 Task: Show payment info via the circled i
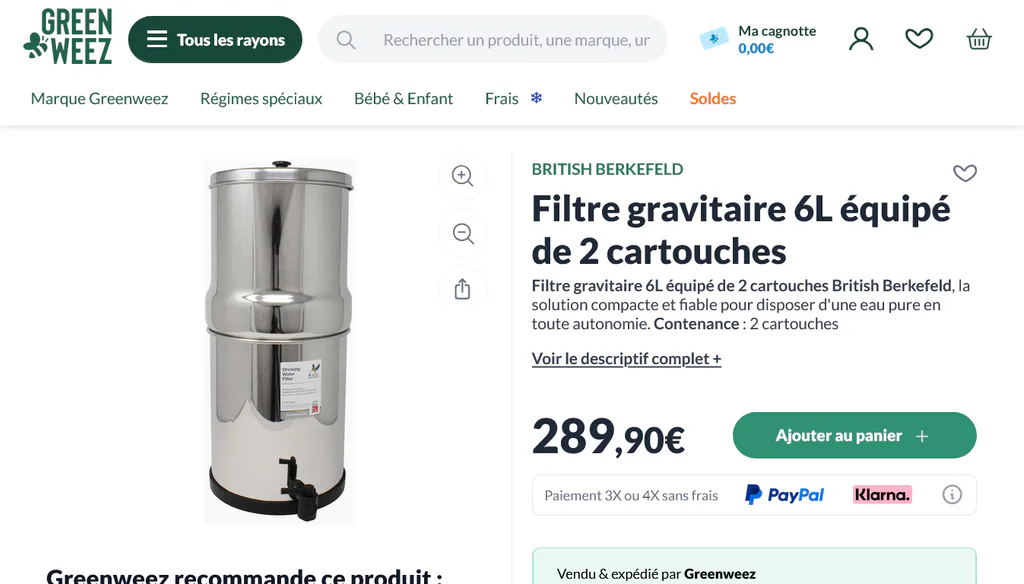point(952,495)
